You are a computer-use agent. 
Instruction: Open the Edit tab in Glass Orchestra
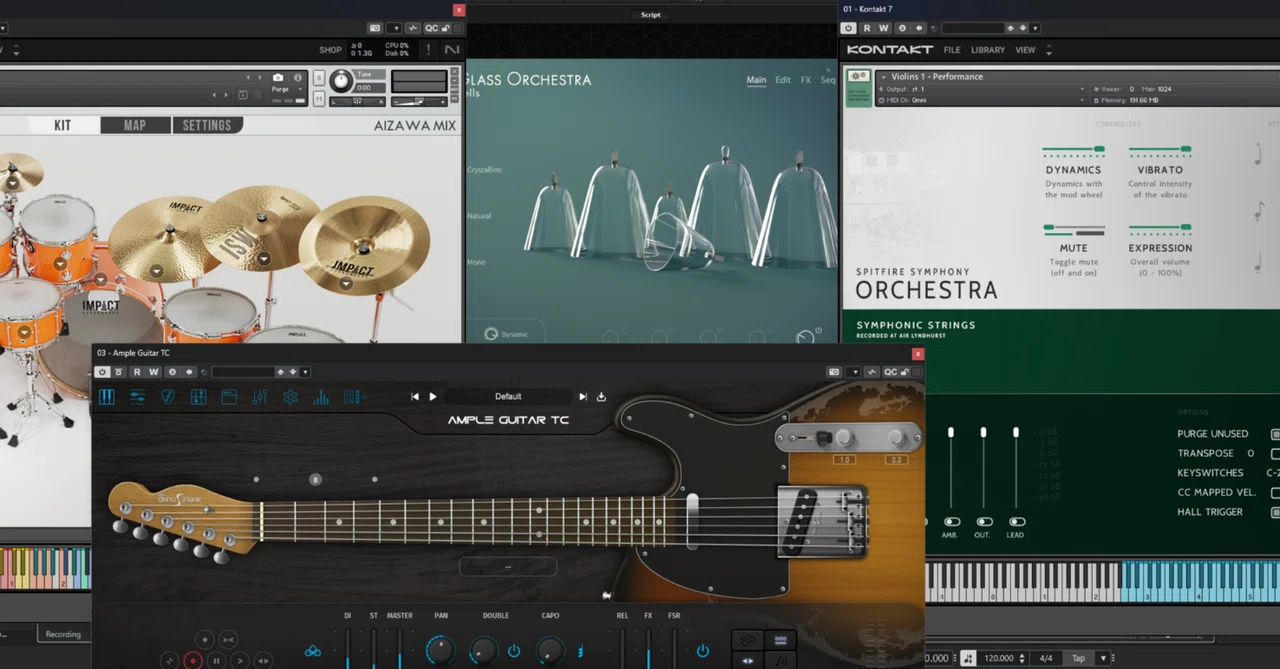pos(783,80)
